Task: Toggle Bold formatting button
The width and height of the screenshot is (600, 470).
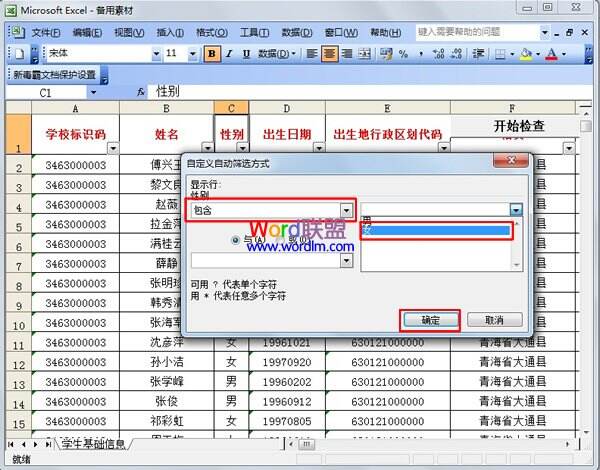Action: 212,54
